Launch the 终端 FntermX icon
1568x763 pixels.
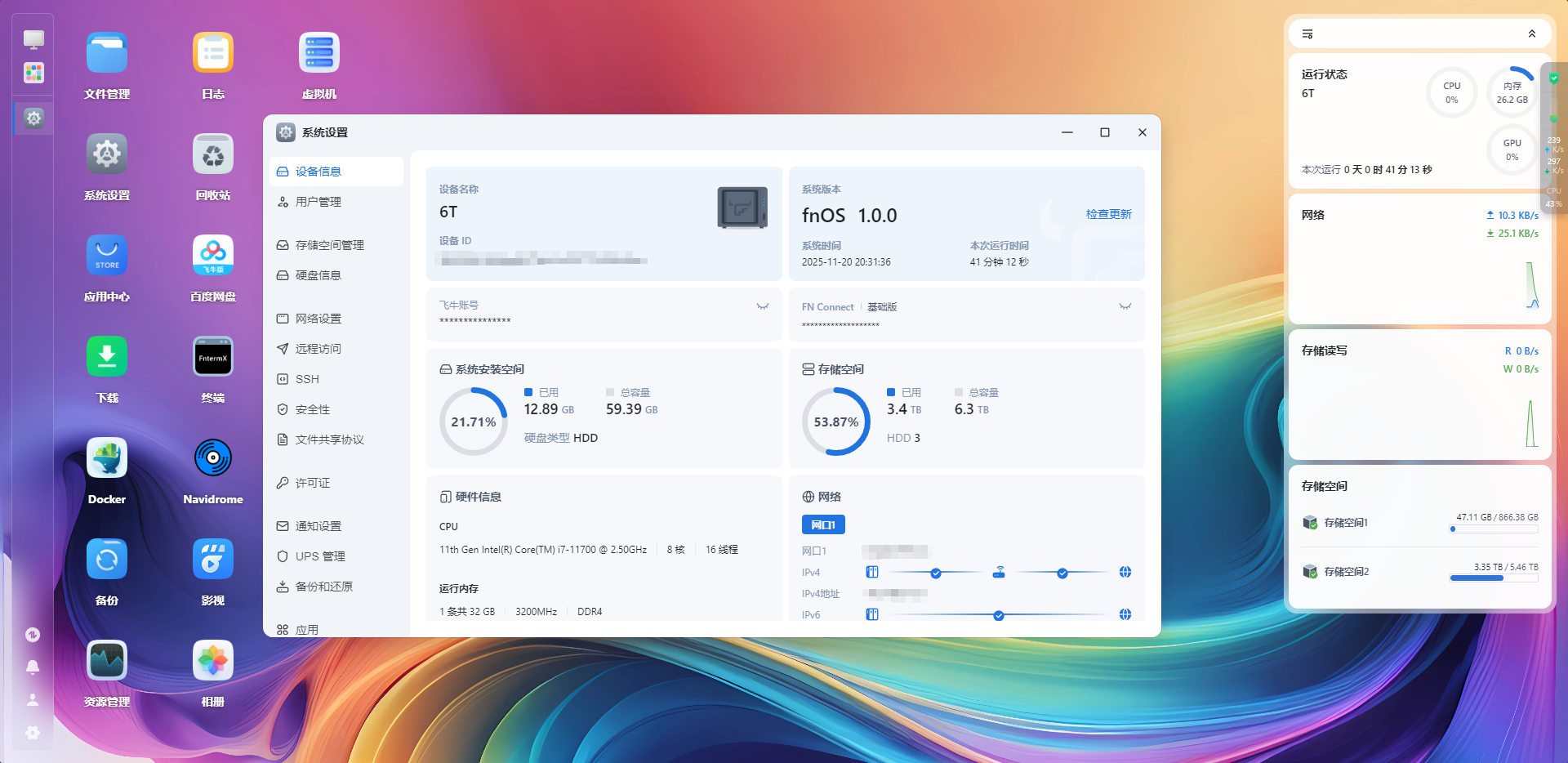tap(213, 357)
